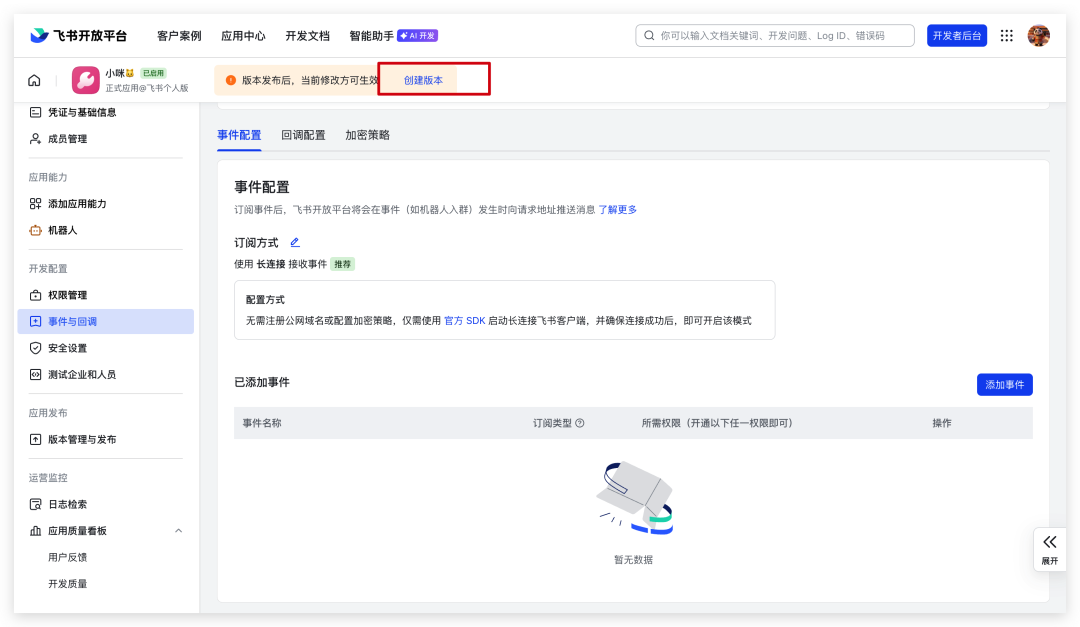
Task: Open the apps grid icon
Action: point(1006,36)
